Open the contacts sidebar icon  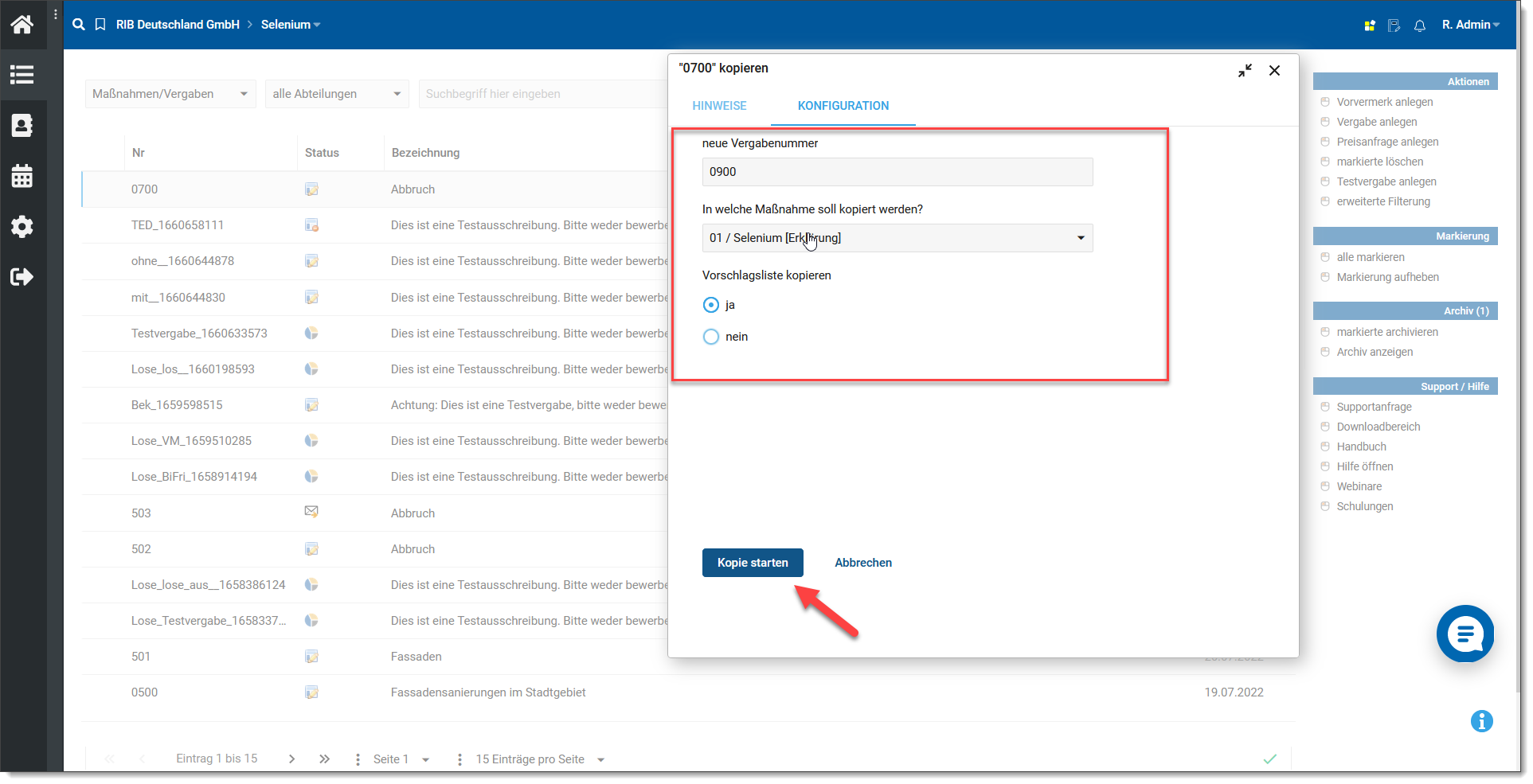pyautogui.click(x=22, y=125)
